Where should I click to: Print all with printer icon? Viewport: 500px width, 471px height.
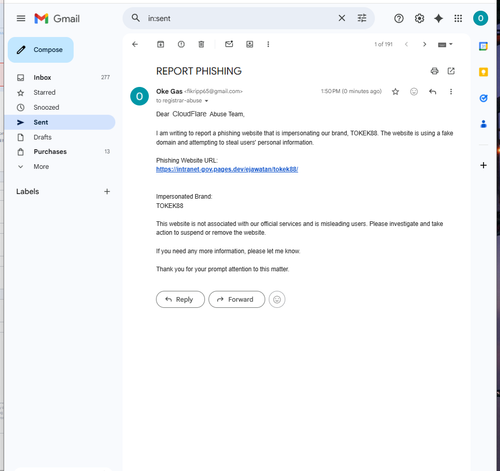(x=434, y=71)
